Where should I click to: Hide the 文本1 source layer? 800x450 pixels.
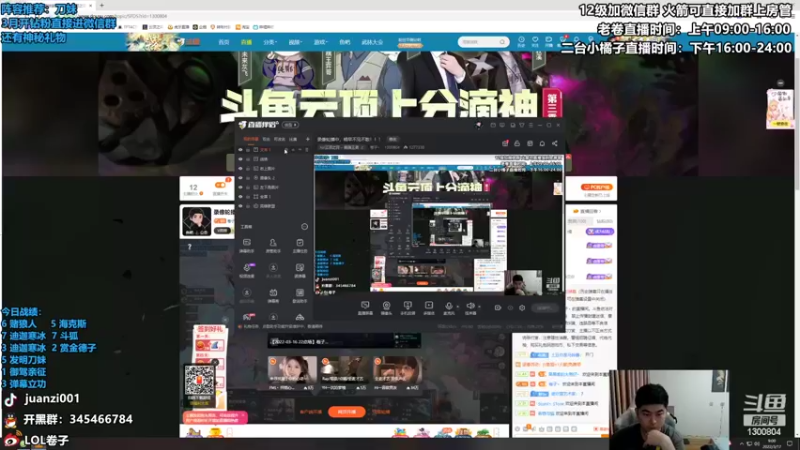[240, 150]
